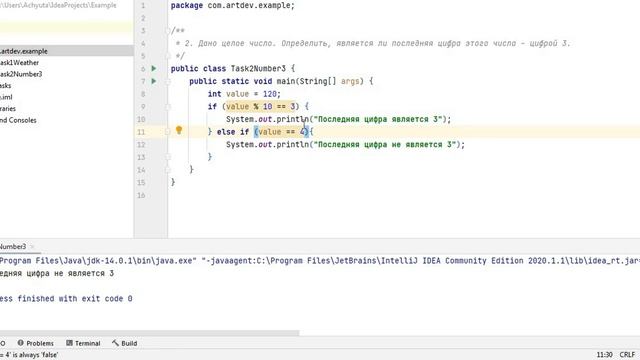Collapse main method fold at line 7

point(167,81)
